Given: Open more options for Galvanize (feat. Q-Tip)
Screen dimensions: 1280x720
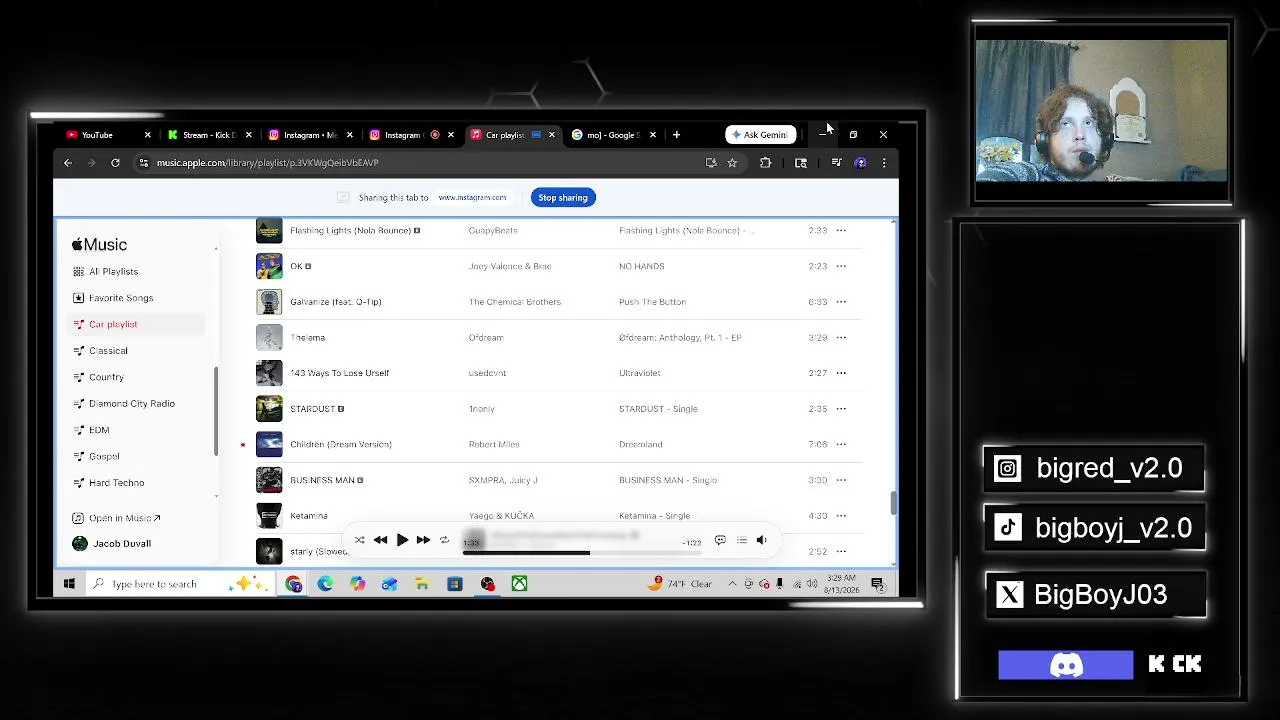Looking at the screenshot, I should coord(841,302).
